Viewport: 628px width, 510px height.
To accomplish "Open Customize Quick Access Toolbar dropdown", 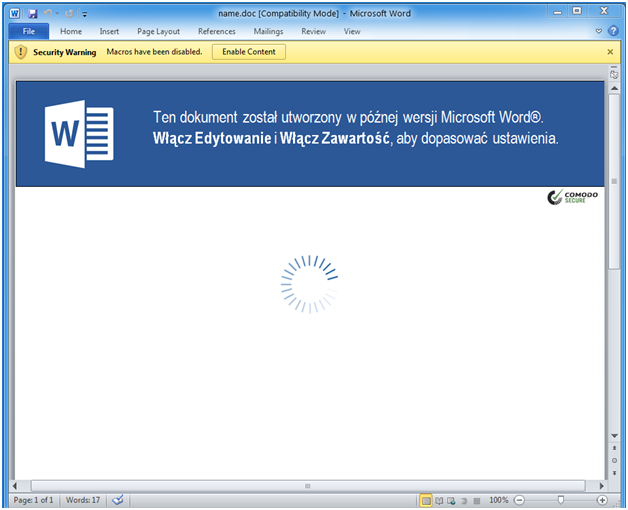I will coord(84,13).
